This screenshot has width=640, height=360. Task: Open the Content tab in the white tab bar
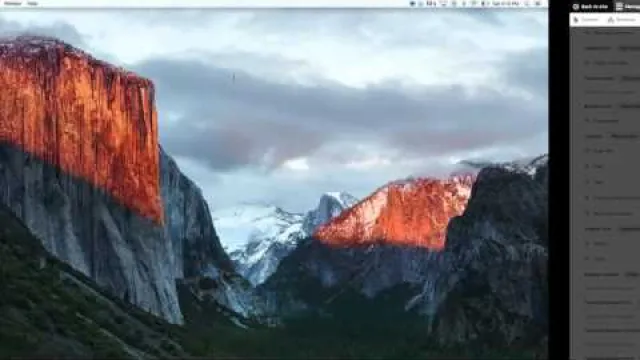tap(586, 20)
